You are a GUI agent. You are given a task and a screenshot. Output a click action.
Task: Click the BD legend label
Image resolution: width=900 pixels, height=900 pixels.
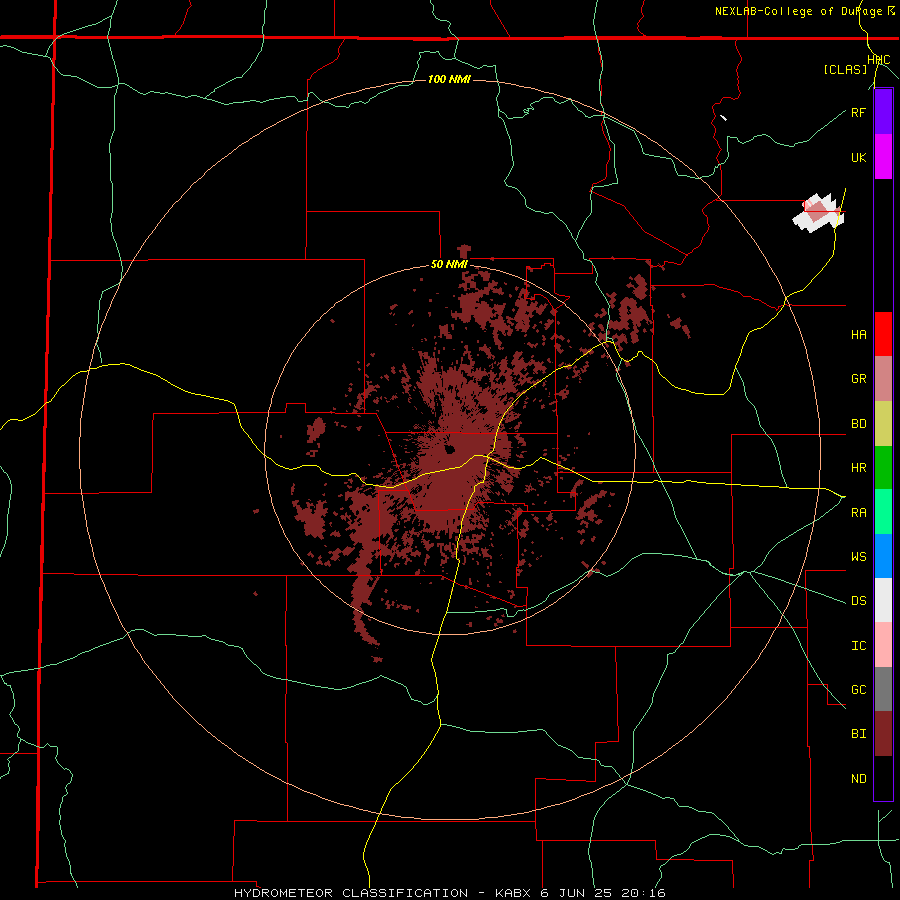tap(858, 424)
